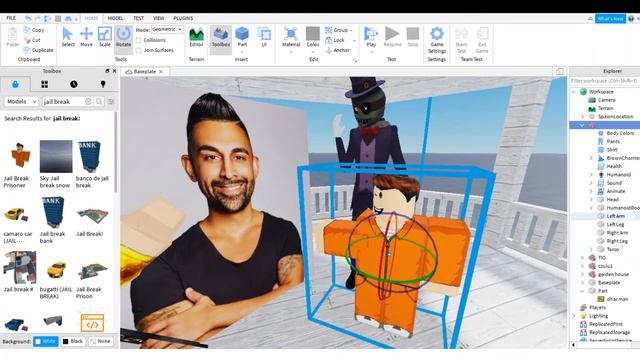Open the UI insert tool
640x360 pixels.
click(x=264, y=37)
